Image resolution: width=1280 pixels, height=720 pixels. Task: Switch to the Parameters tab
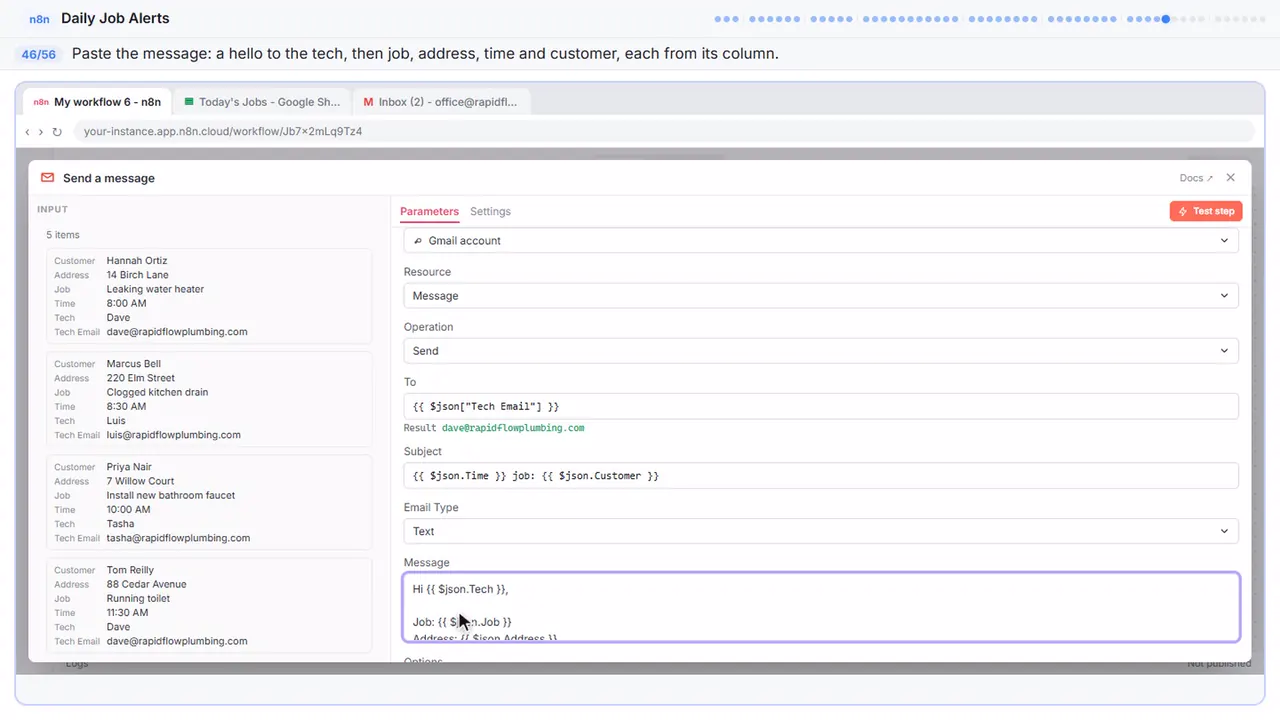coord(429,211)
